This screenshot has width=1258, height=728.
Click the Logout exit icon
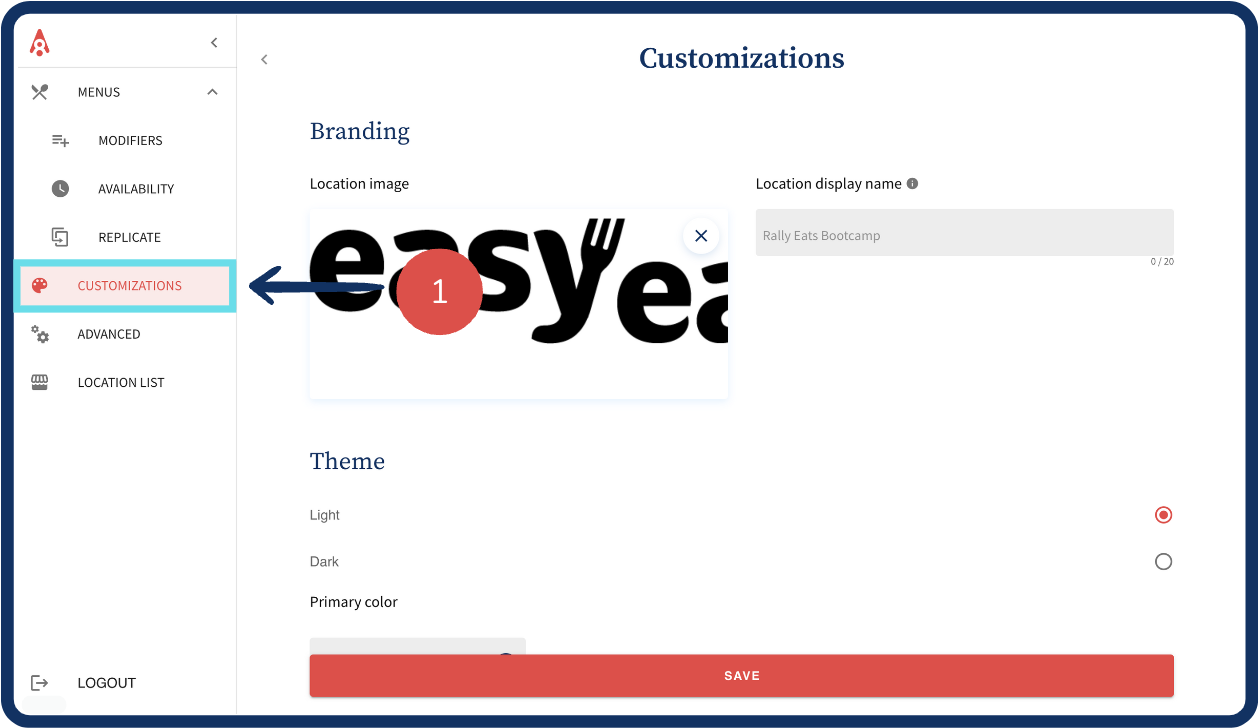tap(39, 683)
